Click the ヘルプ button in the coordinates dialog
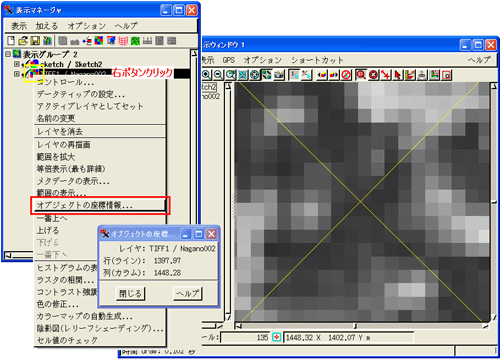This screenshot has height=360, width=500. [188, 294]
